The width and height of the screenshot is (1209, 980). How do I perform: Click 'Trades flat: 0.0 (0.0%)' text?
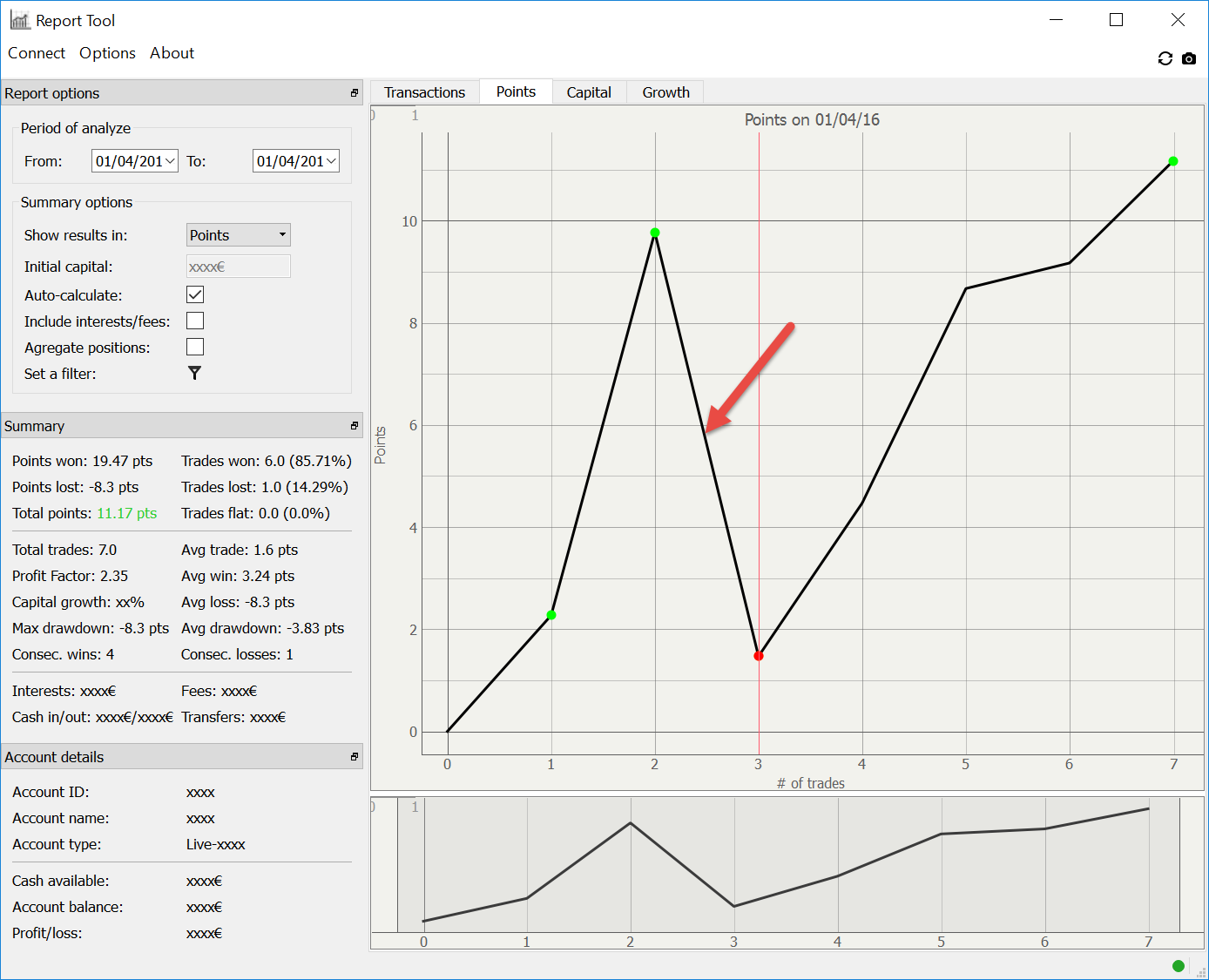coord(256,513)
